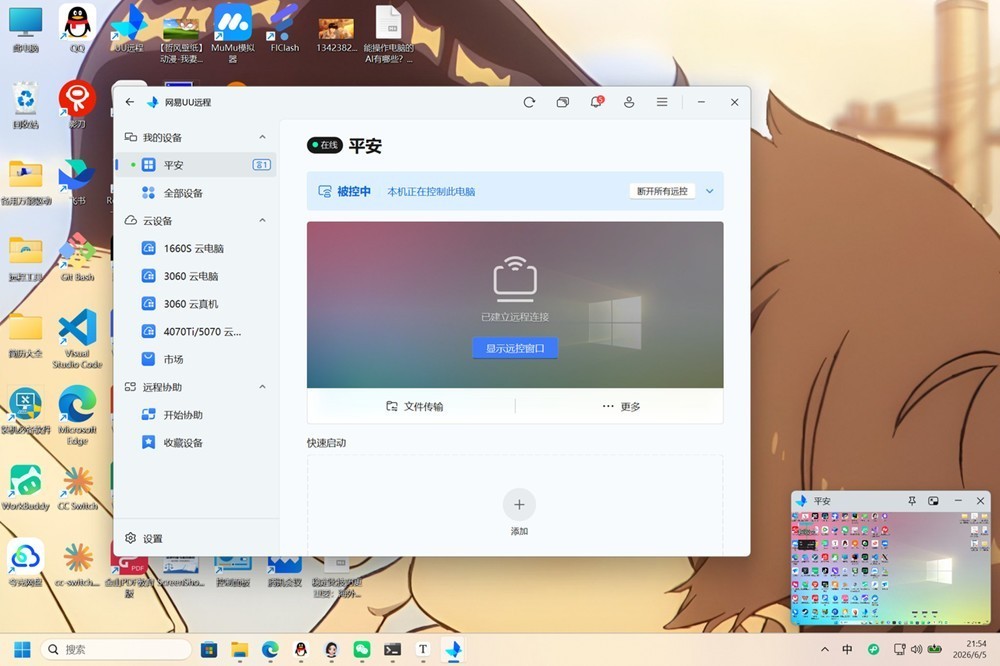Click 开始协助 in sidebar
This screenshot has height=666, width=1000.
(x=196, y=415)
